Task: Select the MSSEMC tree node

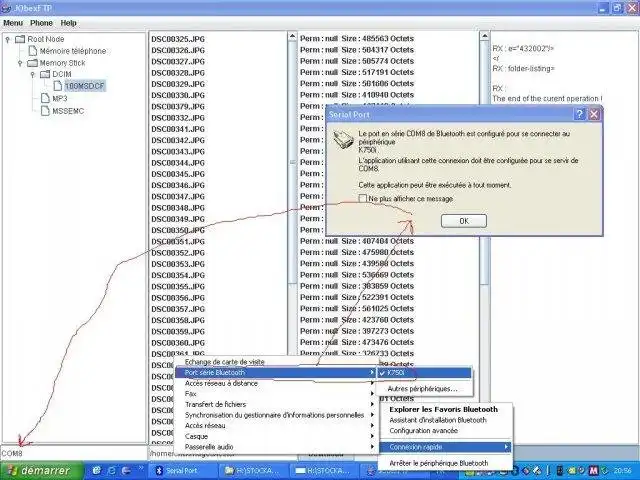Action: pos(68,111)
